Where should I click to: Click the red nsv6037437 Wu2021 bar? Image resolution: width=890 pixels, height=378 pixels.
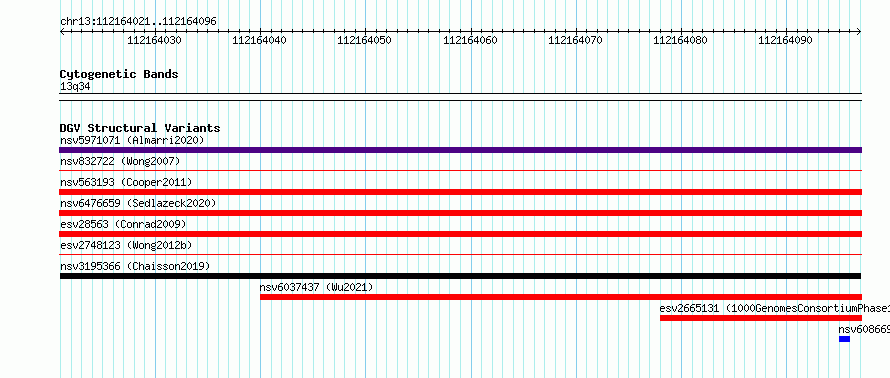[561, 297]
